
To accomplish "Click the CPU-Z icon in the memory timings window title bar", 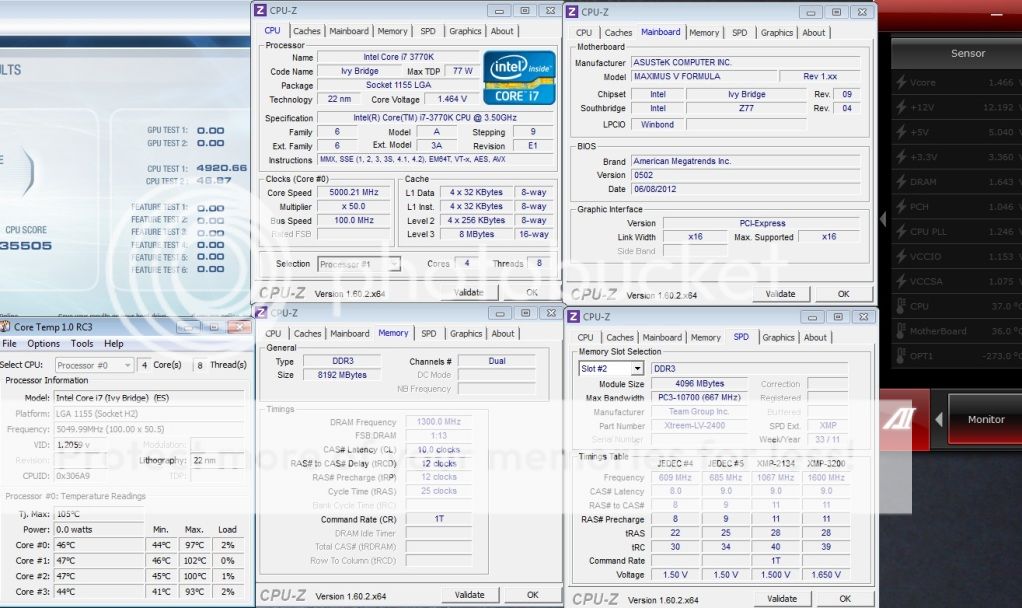I will (261, 313).
